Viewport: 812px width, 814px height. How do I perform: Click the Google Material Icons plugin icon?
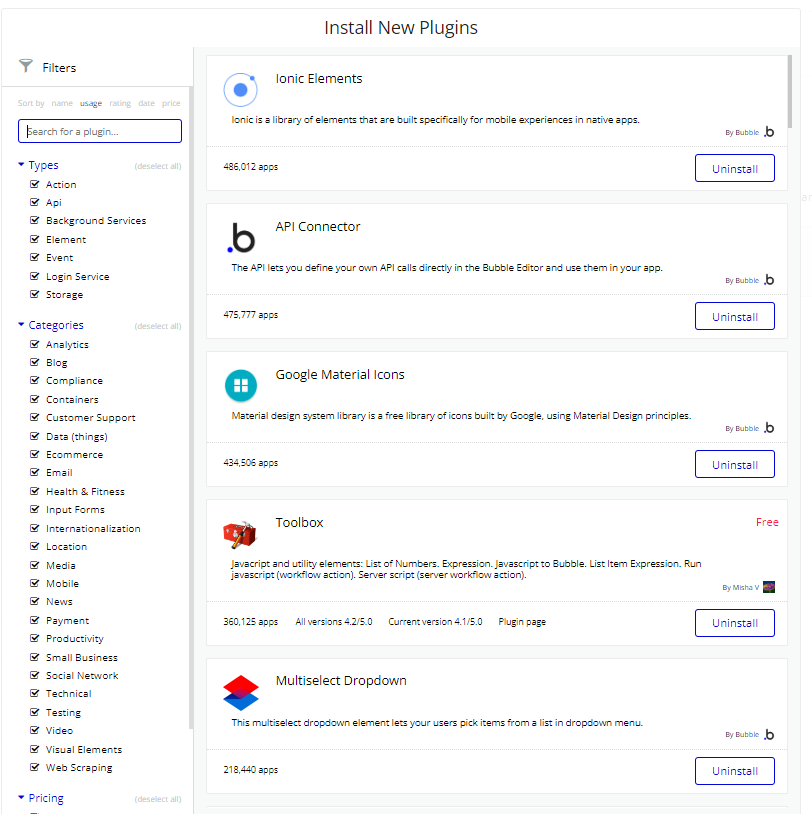tap(240, 385)
